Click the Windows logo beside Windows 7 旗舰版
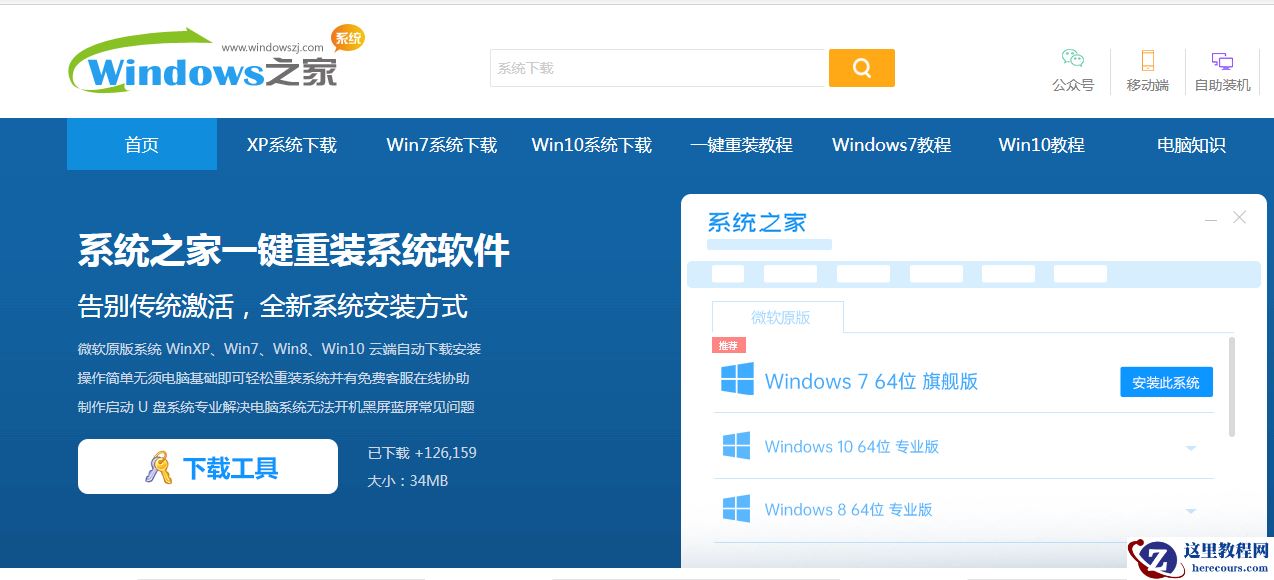1274x580 pixels. tap(737, 381)
